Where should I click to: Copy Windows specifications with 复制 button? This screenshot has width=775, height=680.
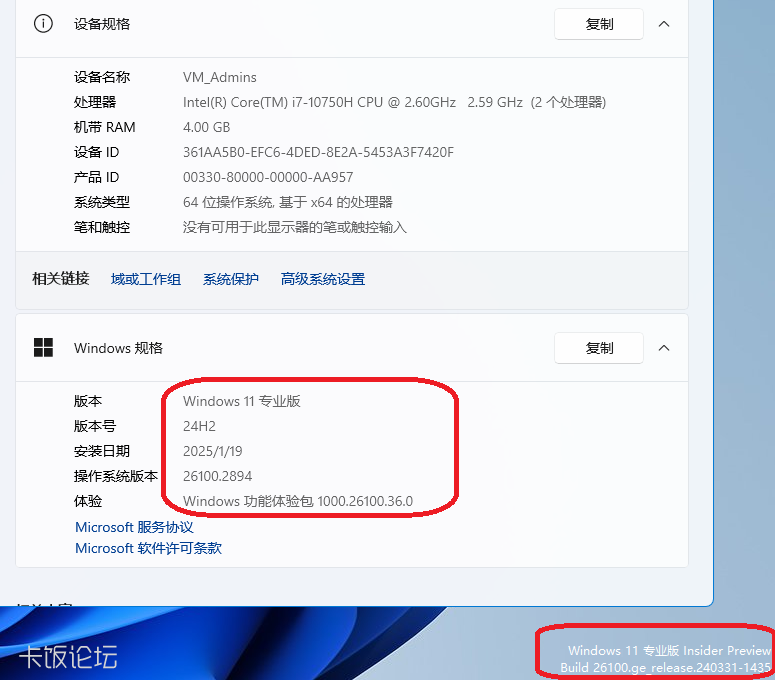(x=599, y=348)
